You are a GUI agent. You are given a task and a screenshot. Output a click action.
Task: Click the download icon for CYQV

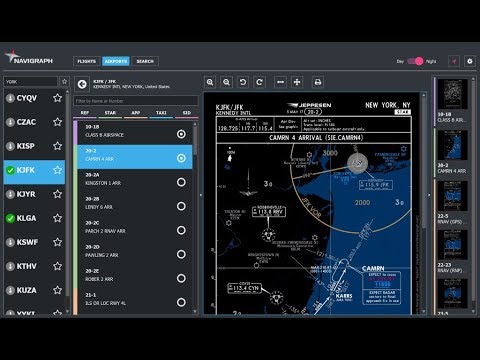(10, 98)
